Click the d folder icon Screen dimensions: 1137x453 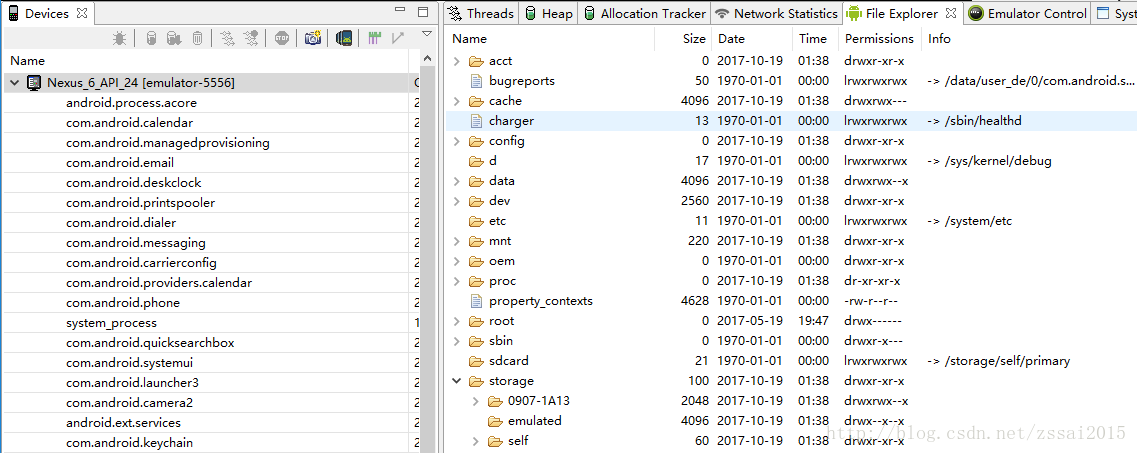pos(476,161)
